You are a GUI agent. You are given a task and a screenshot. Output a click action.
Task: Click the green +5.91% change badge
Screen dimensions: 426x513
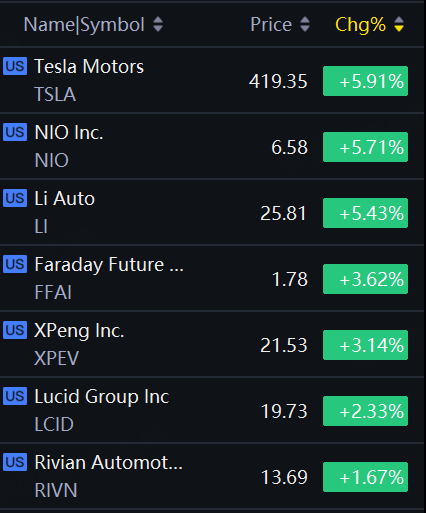[x=365, y=81]
